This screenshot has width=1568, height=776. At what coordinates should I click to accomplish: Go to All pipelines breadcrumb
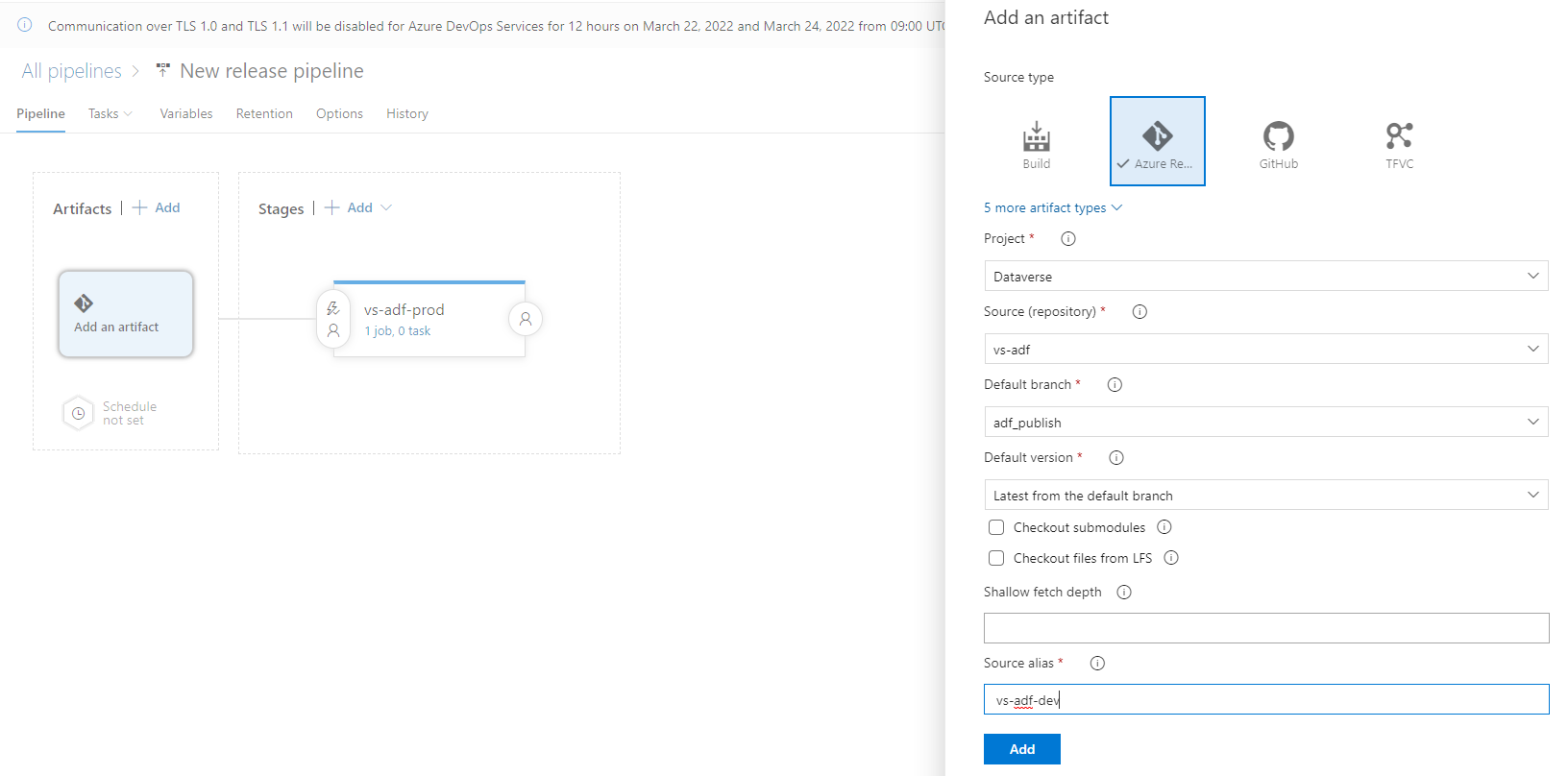tap(72, 71)
